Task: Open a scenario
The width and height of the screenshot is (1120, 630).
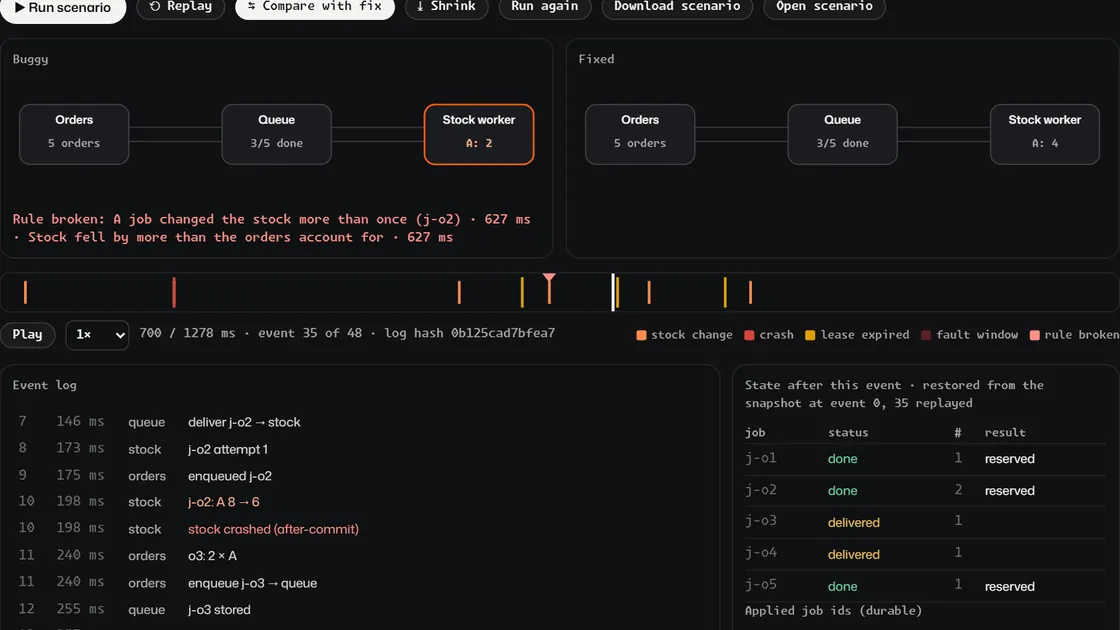Action: (x=824, y=7)
